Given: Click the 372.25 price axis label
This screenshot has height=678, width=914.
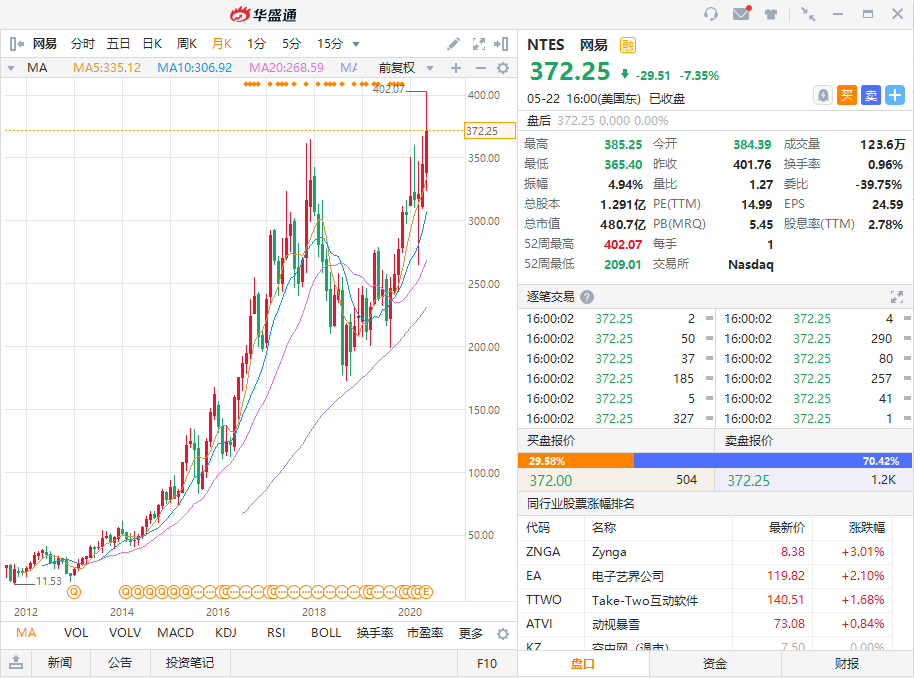Looking at the screenshot, I should (490, 131).
